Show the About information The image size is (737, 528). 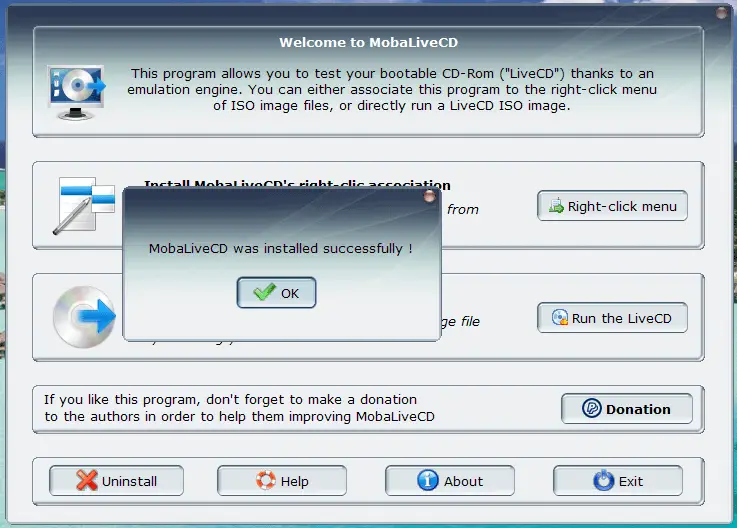coord(450,481)
